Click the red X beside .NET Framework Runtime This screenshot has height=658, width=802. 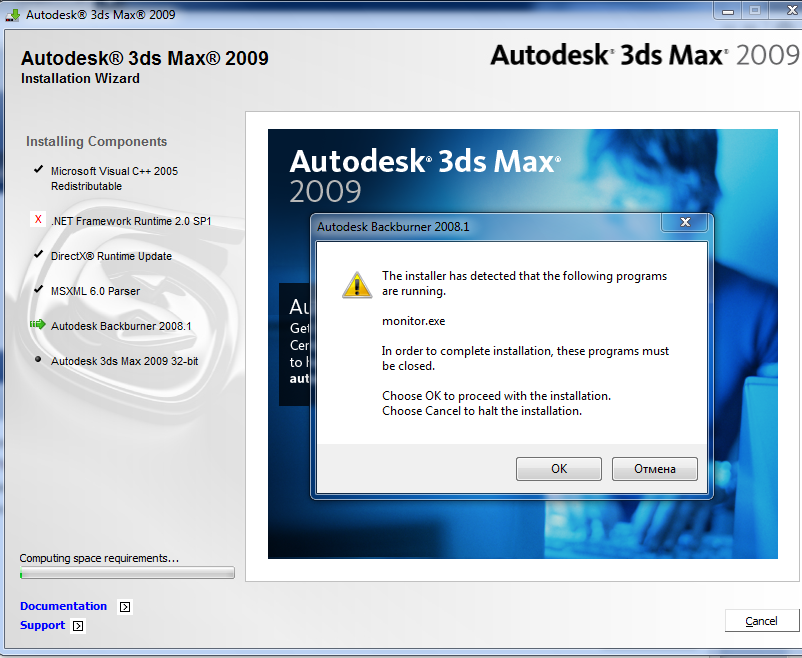click(x=38, y=219)
